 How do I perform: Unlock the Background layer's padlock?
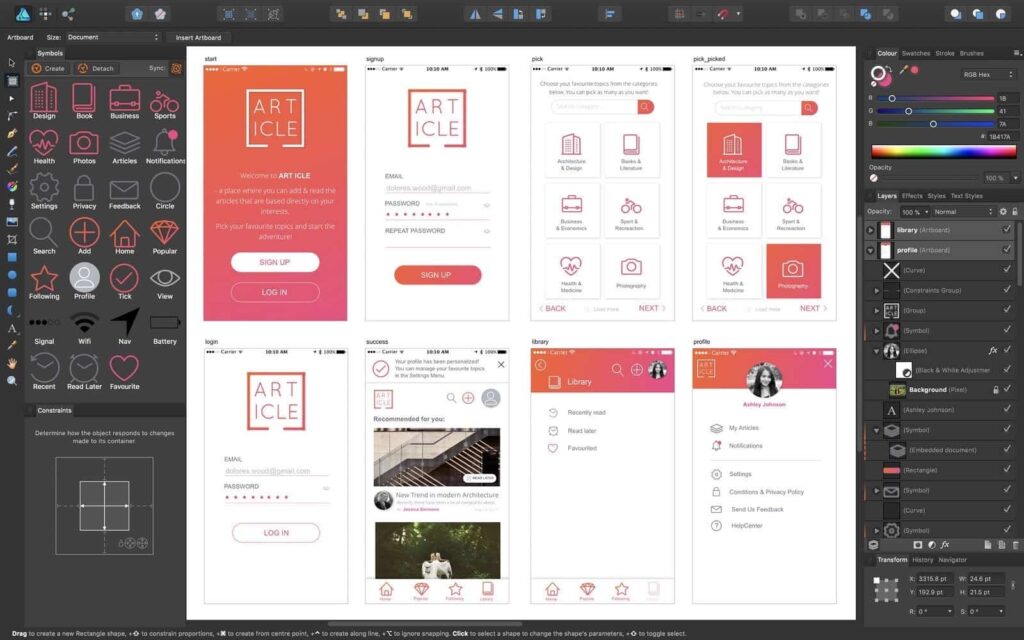[x=995, y=390]
